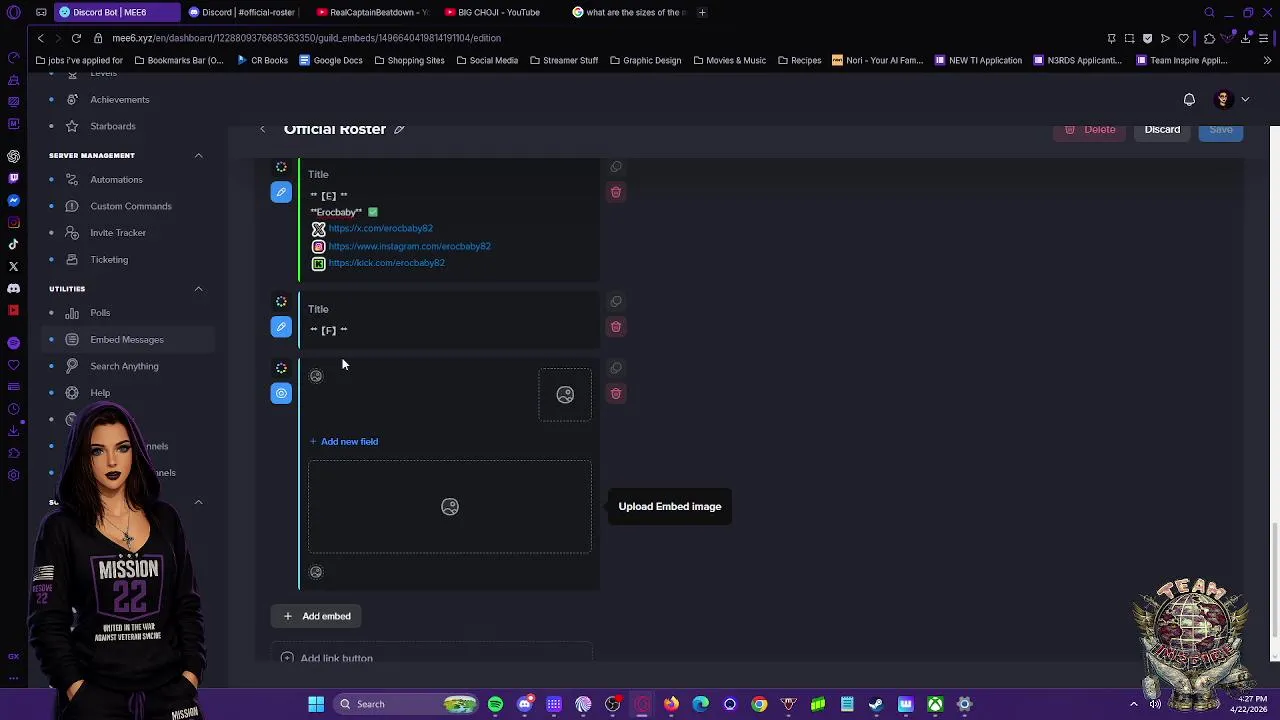Viewport: 1280px width, 720px height.
Task: Delete the [F] embed with trash icon
Action: 616,327
